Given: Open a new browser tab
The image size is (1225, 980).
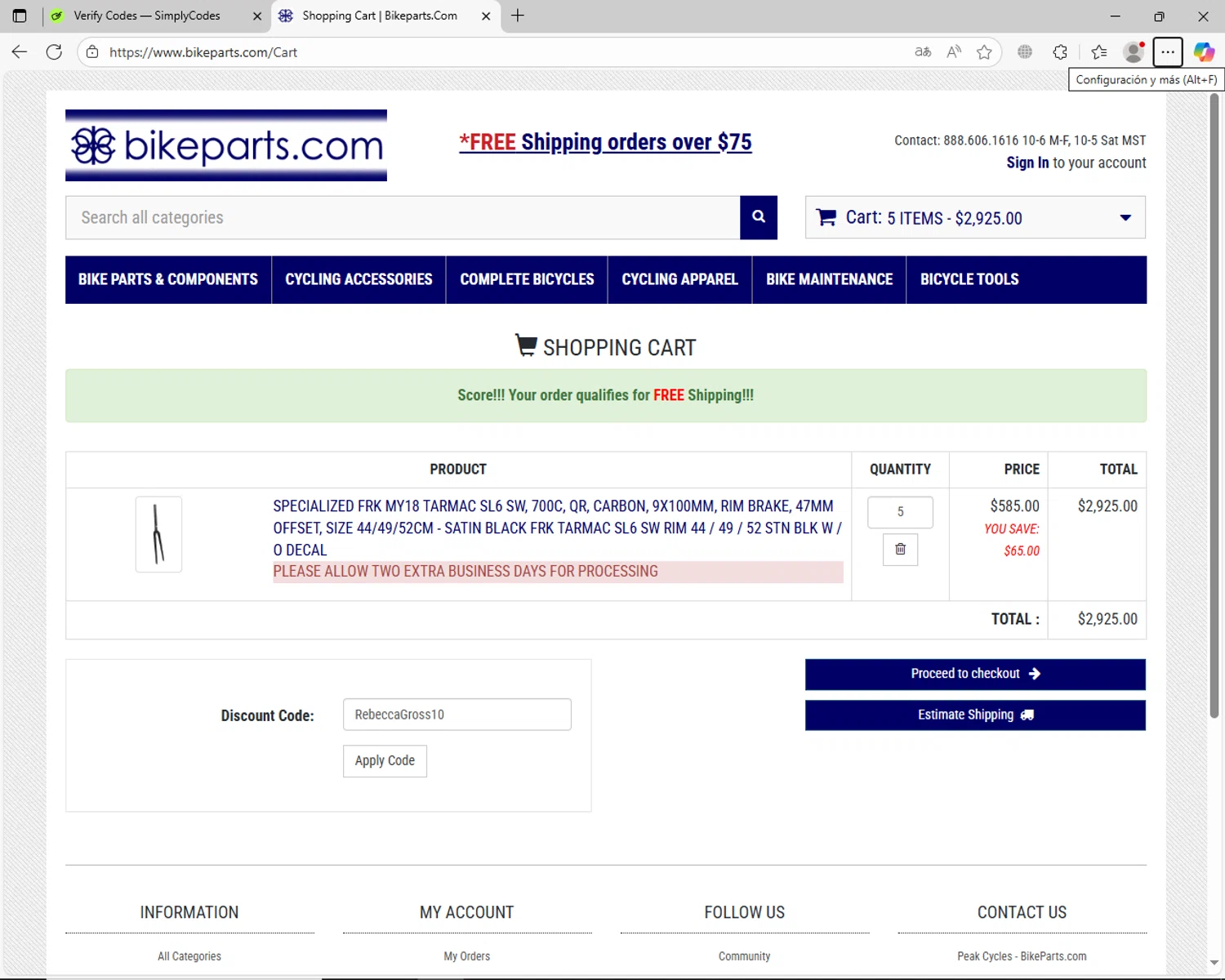Looking at the screenshot, I should point(518,16).
